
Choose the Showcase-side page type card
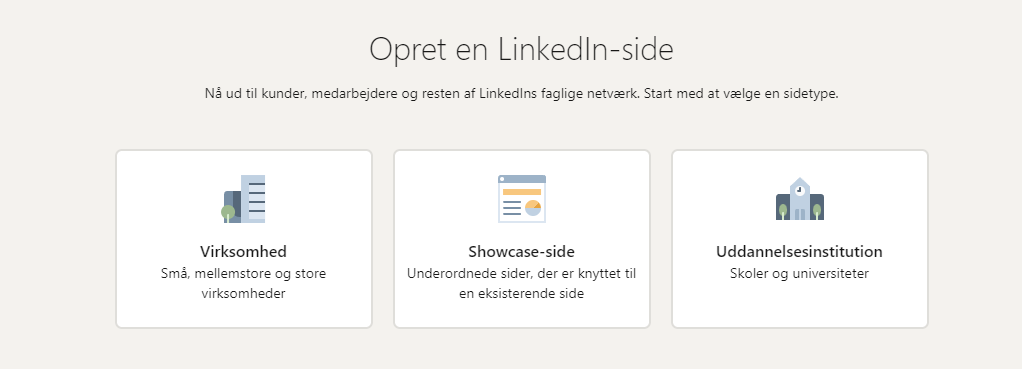(521, 239)
